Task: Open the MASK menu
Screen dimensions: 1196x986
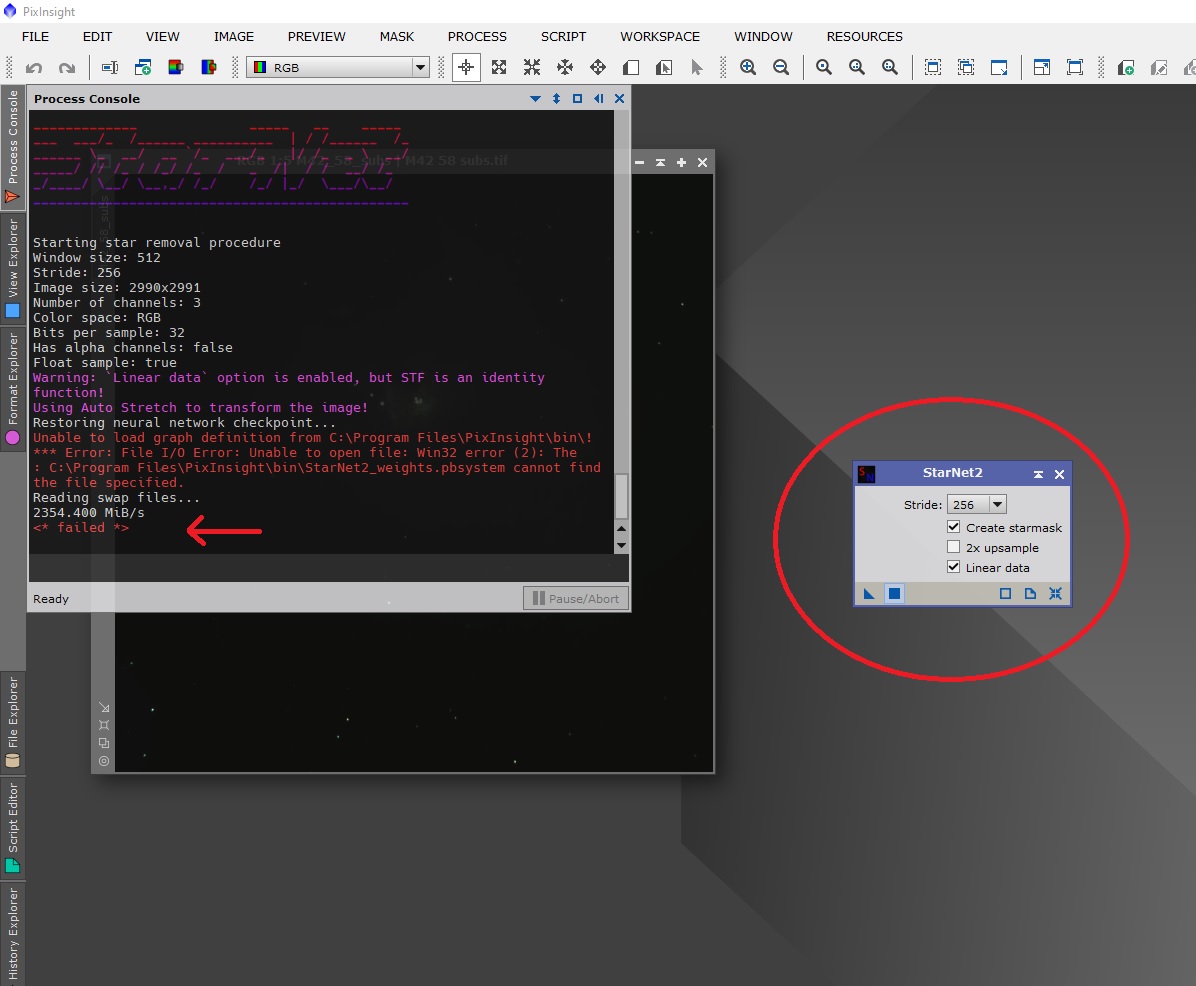Action: [397, 37]
